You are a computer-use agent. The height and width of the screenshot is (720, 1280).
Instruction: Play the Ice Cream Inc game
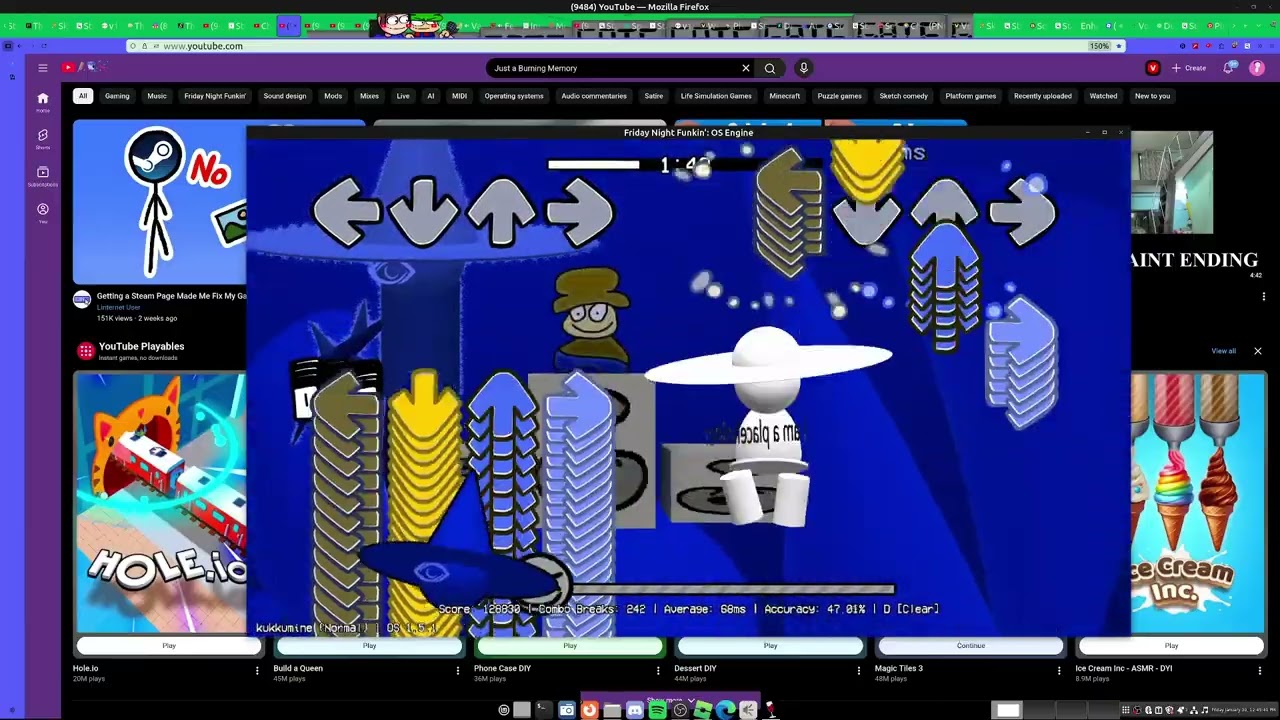[x=1171, y=646]
